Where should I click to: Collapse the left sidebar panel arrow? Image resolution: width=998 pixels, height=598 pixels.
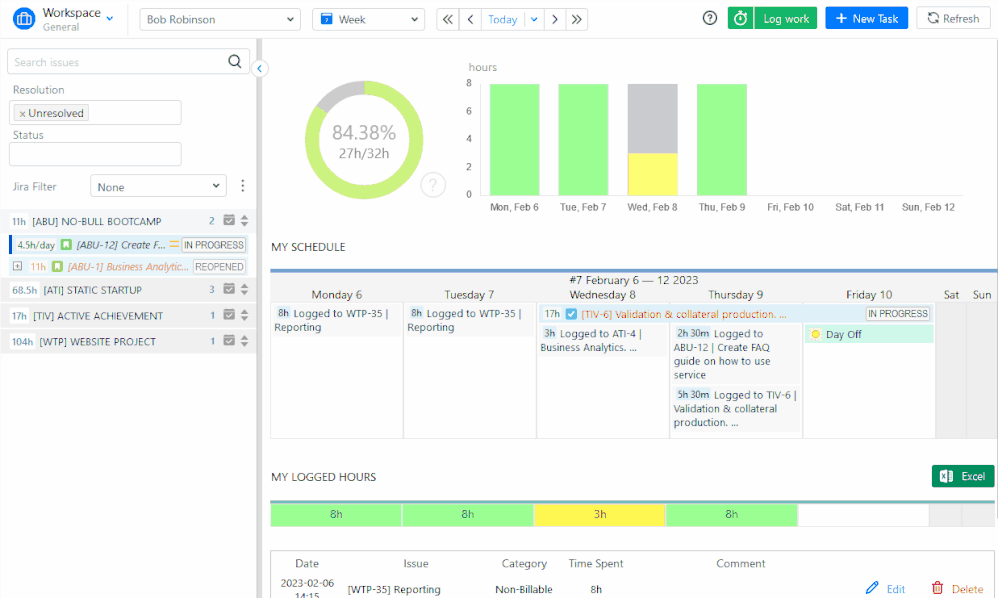(x=260, y=68)
